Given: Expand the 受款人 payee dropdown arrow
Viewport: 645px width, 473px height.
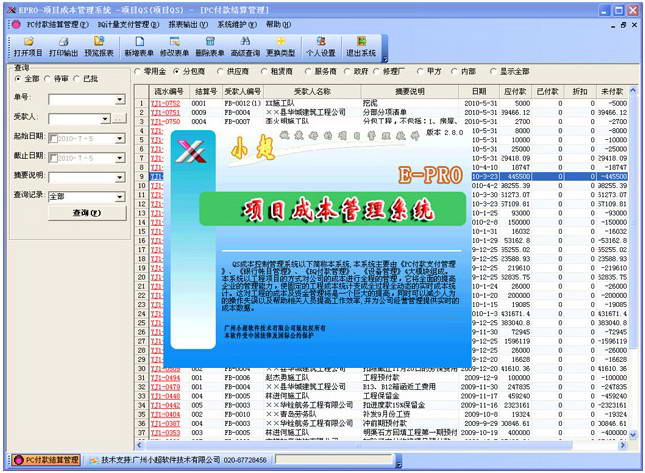Looking at the screenshot, I should [x=105, y=119].
